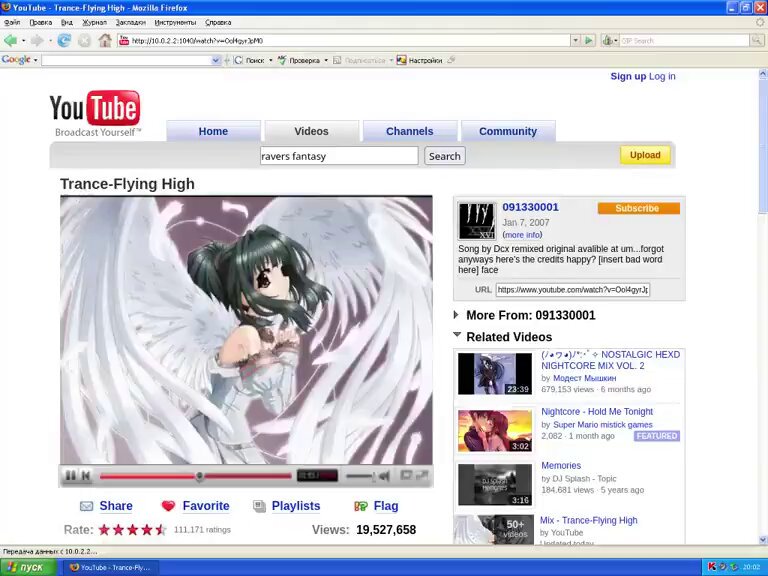Screen dimensions: 768x576
Task: Click the browser back arrow
Action: click(x=11, y=41)
